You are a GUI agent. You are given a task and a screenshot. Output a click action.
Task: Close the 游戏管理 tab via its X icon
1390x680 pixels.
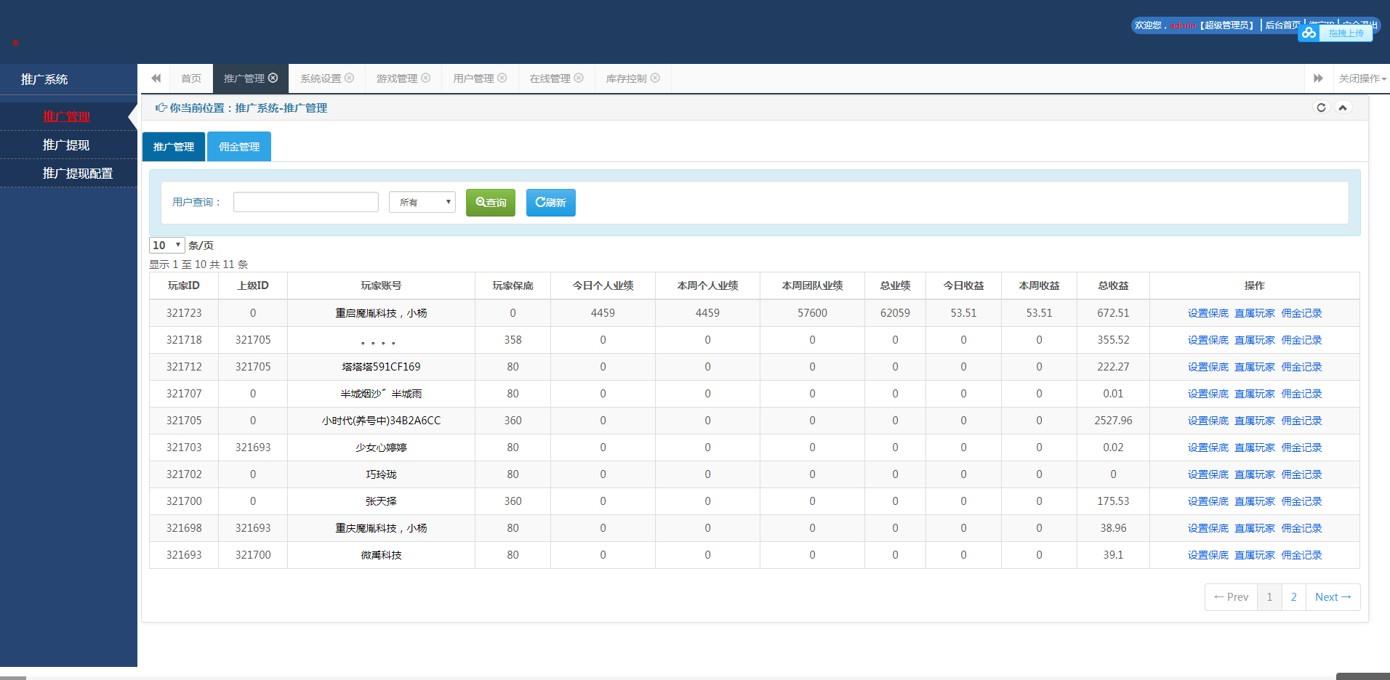426,78
